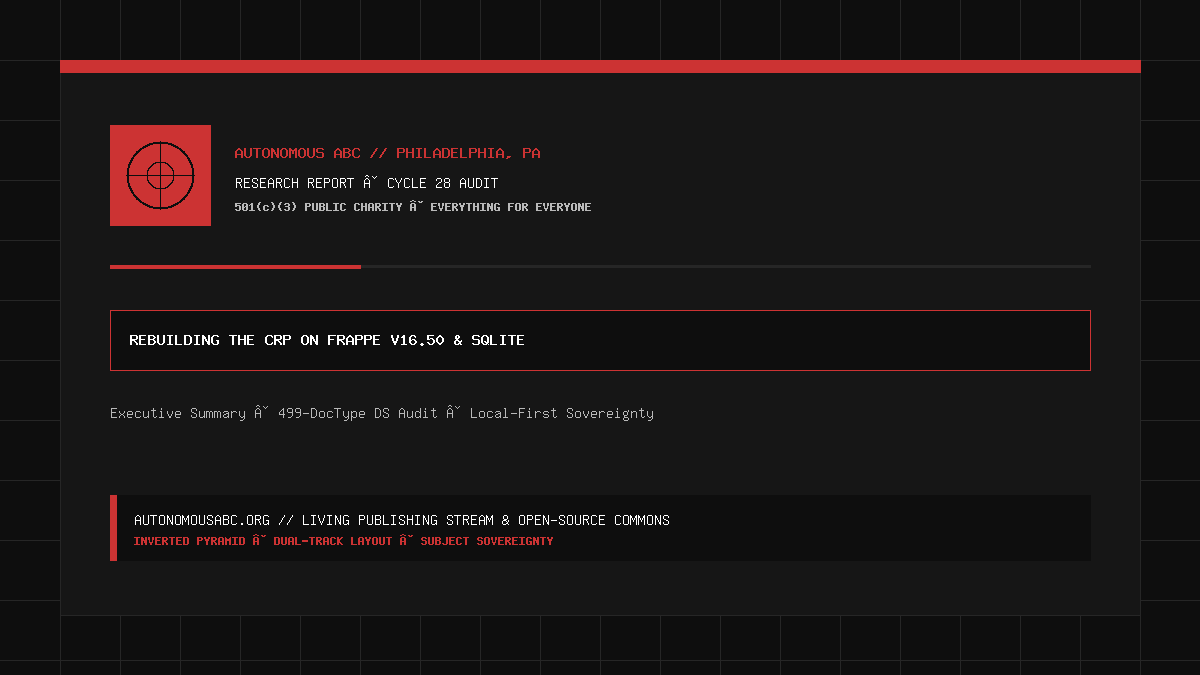Click the red crosshair logo icon

160,175
